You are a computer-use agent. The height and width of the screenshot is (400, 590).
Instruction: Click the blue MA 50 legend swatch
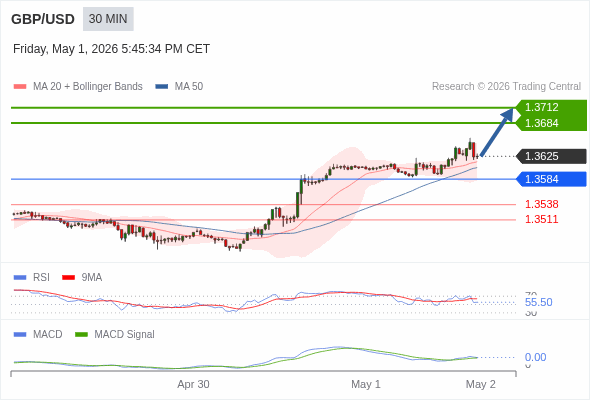coord(162,87)
